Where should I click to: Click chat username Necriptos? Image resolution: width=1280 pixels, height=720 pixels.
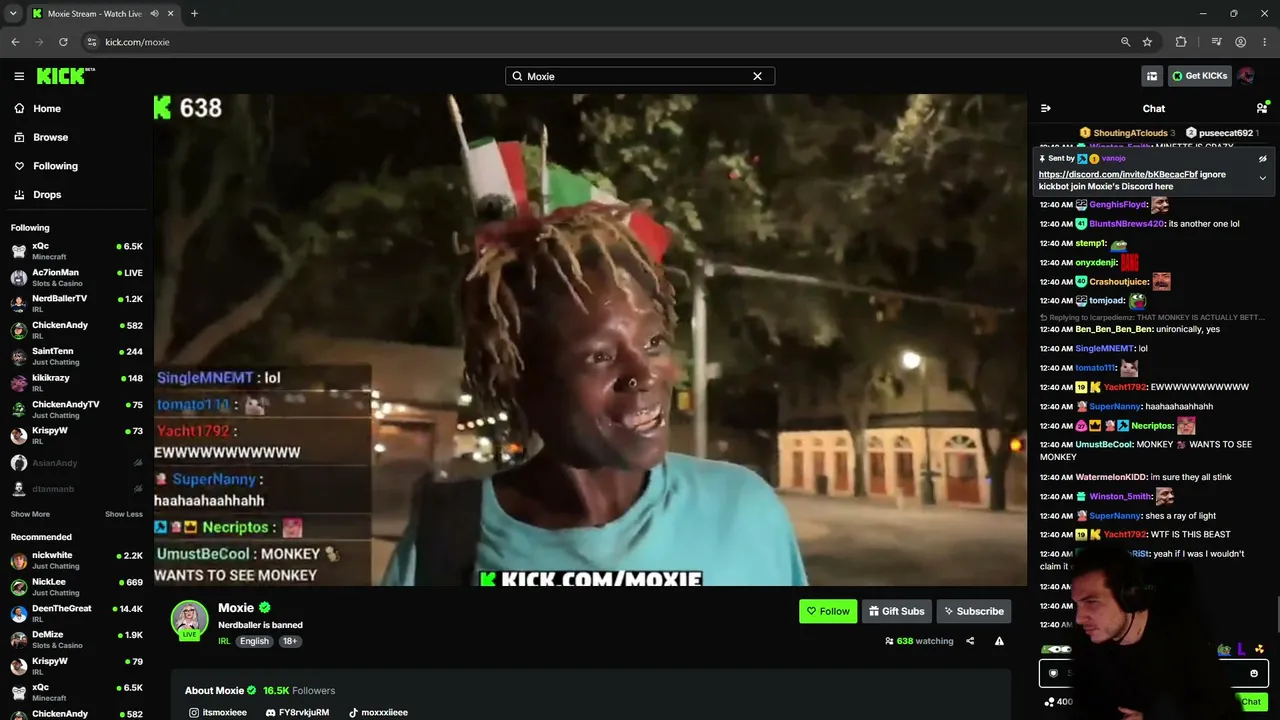[1153, 426]
